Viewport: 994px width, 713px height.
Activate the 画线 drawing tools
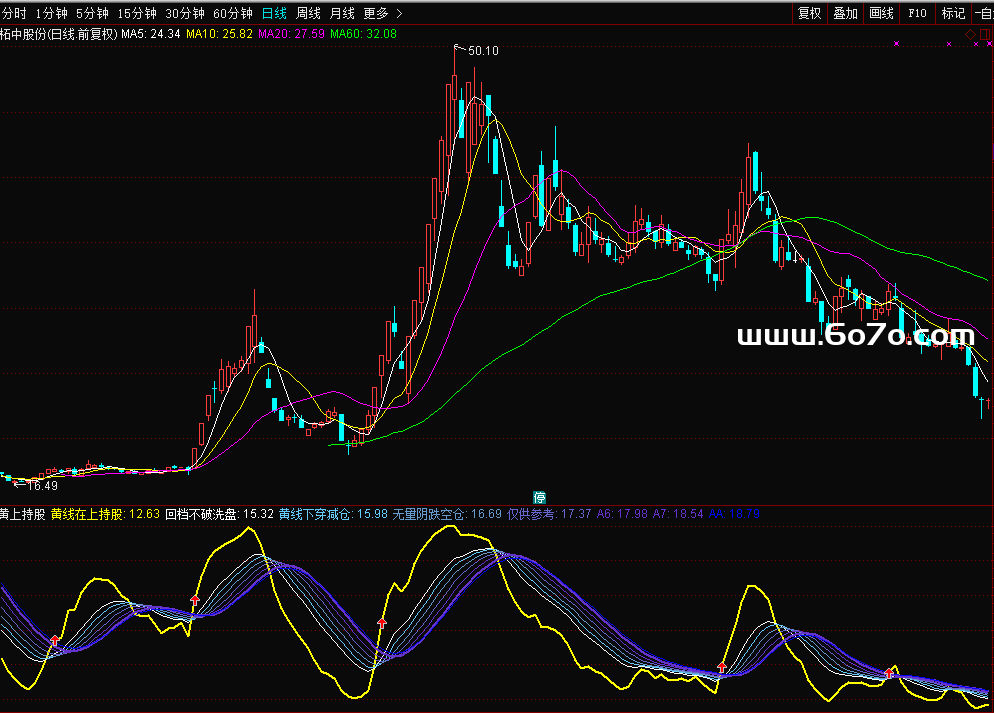[x=881, y=13]
